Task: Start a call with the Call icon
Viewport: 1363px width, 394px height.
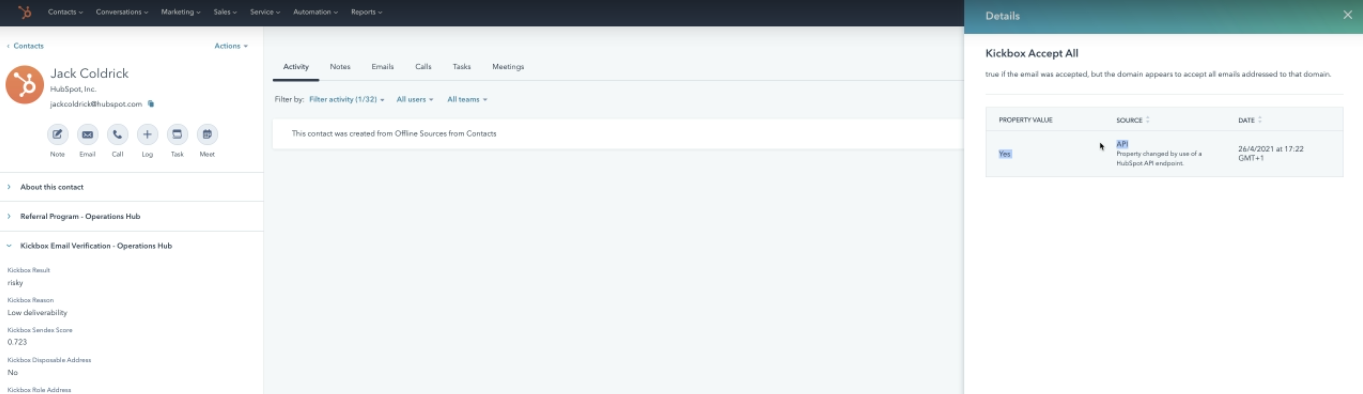Action: (x=117, y=134)
